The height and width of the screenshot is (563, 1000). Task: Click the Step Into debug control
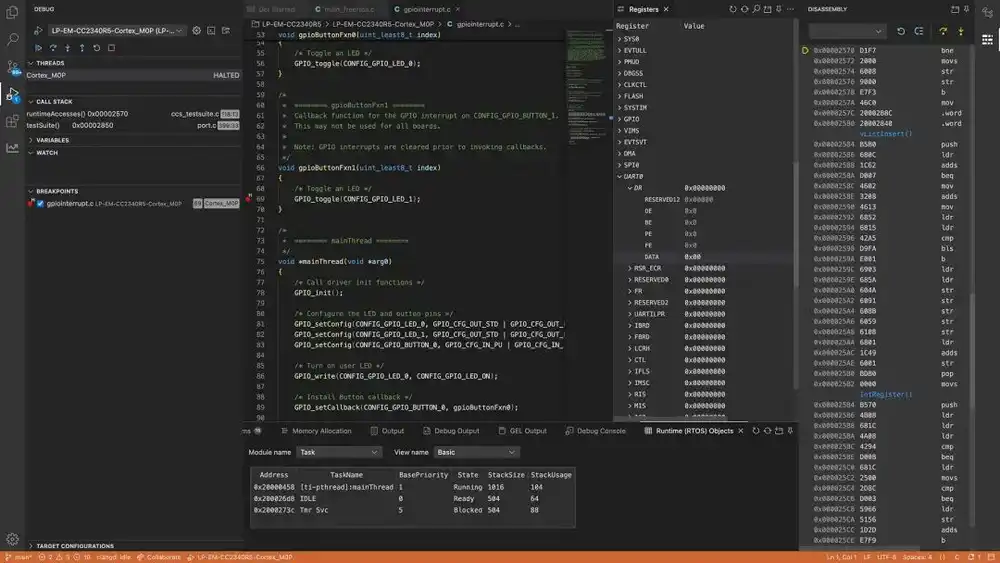[x=68, y=48]
